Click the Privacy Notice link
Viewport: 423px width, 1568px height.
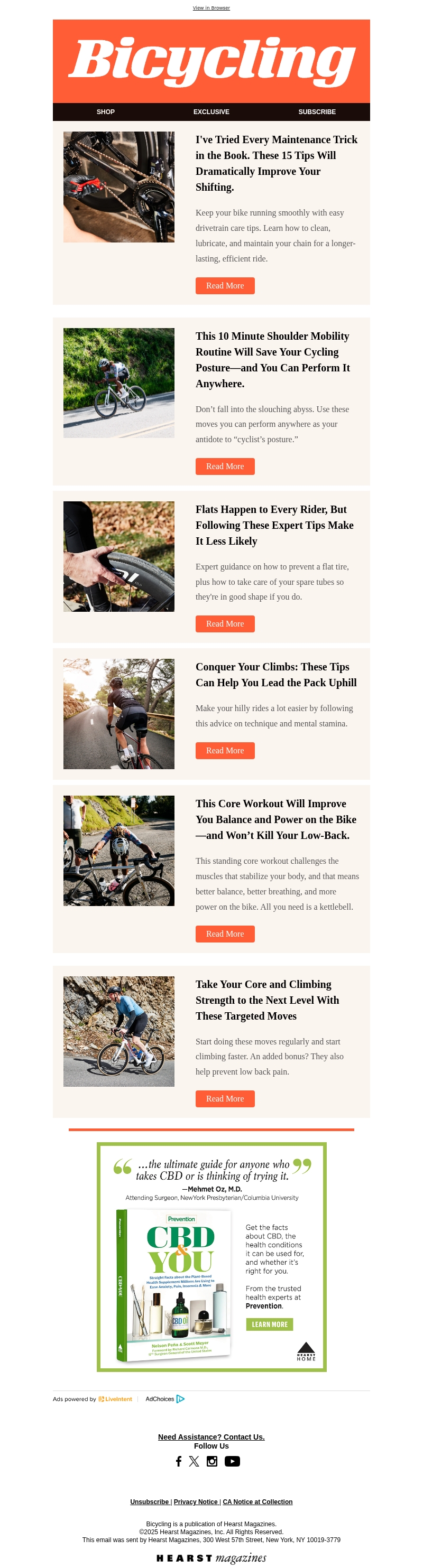[196, 1501]
